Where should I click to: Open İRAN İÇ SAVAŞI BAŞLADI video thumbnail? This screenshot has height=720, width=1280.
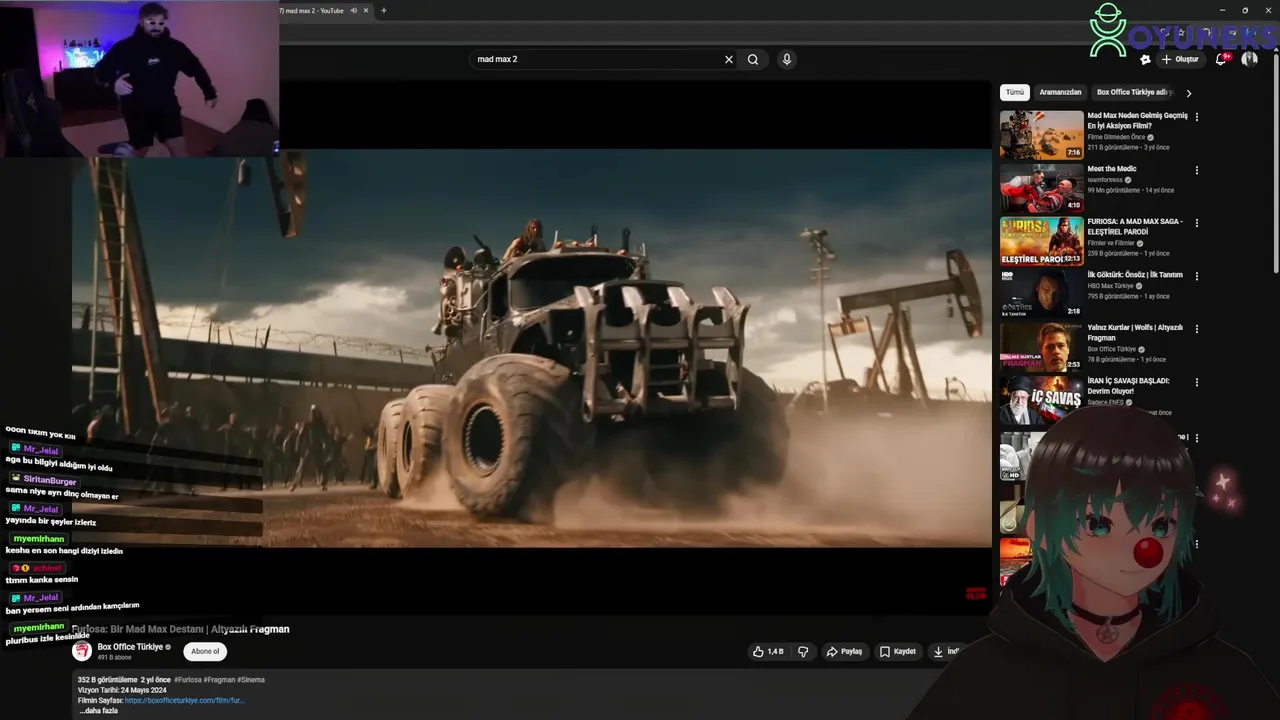coord(1041,400)
